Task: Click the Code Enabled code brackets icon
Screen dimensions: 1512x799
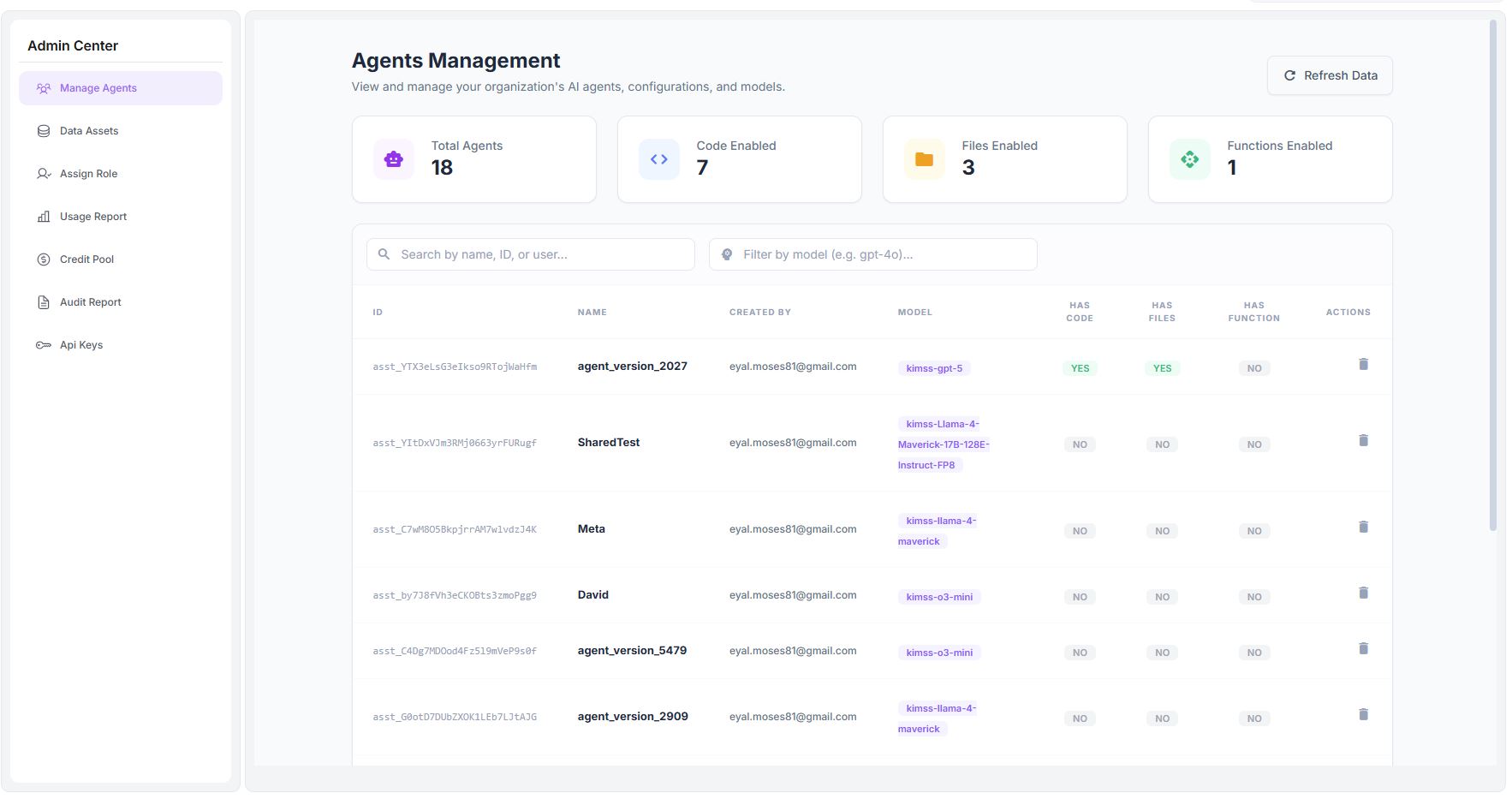Action: click(x=658, y=158)
